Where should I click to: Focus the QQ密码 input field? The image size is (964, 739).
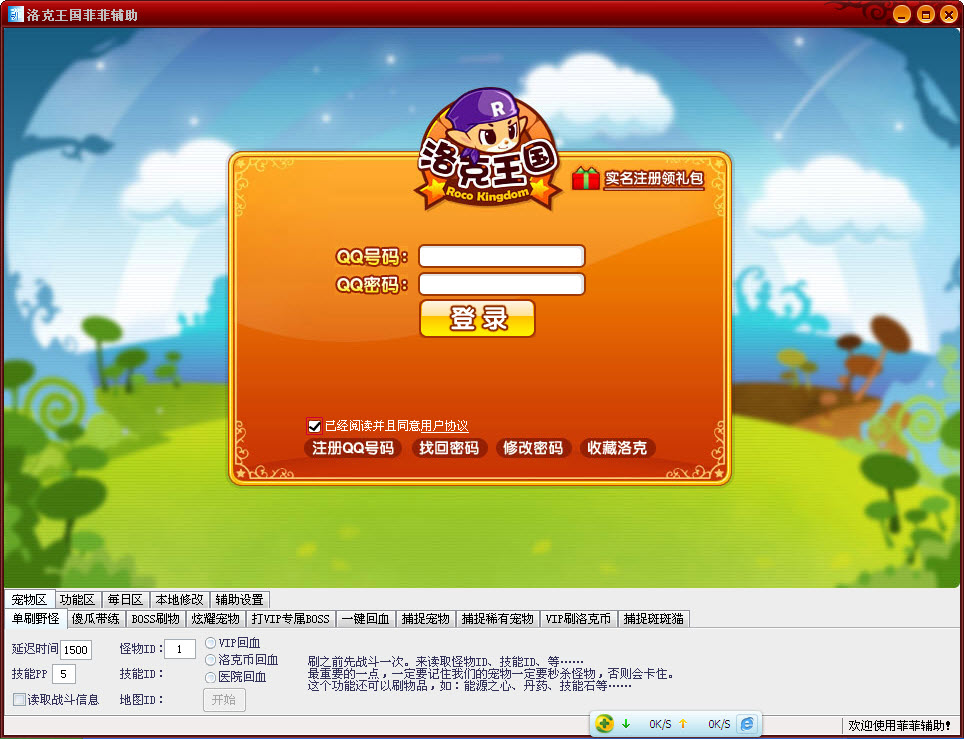(x=502, y=284)
